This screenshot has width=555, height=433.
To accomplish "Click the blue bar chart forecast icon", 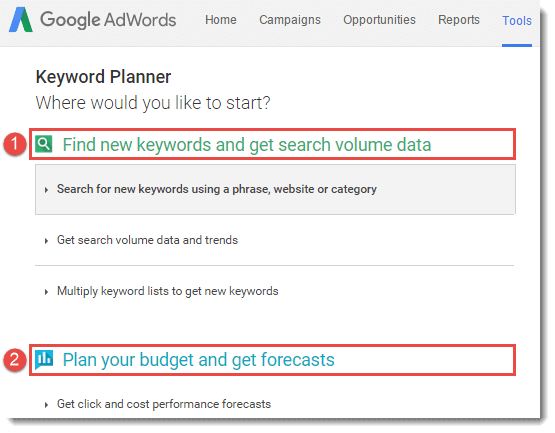I will pos(44,359).
